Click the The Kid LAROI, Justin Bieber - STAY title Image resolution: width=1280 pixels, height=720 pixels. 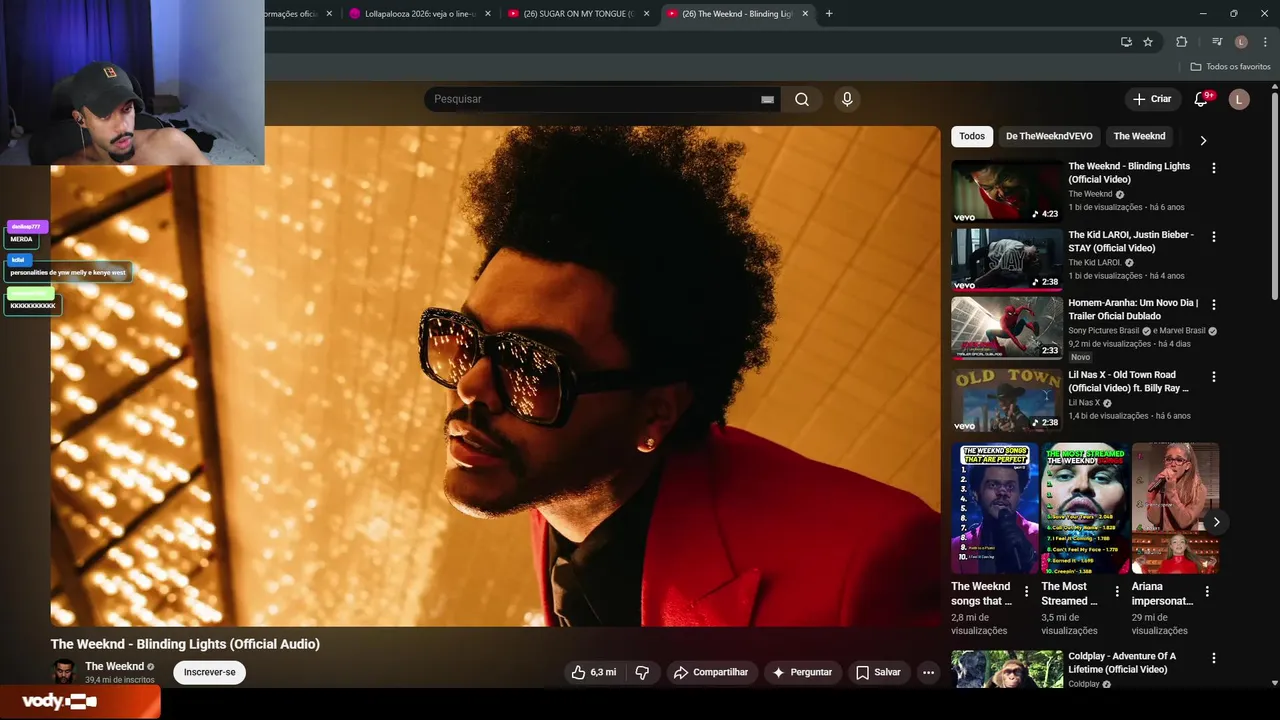[x=1131, y=241]
